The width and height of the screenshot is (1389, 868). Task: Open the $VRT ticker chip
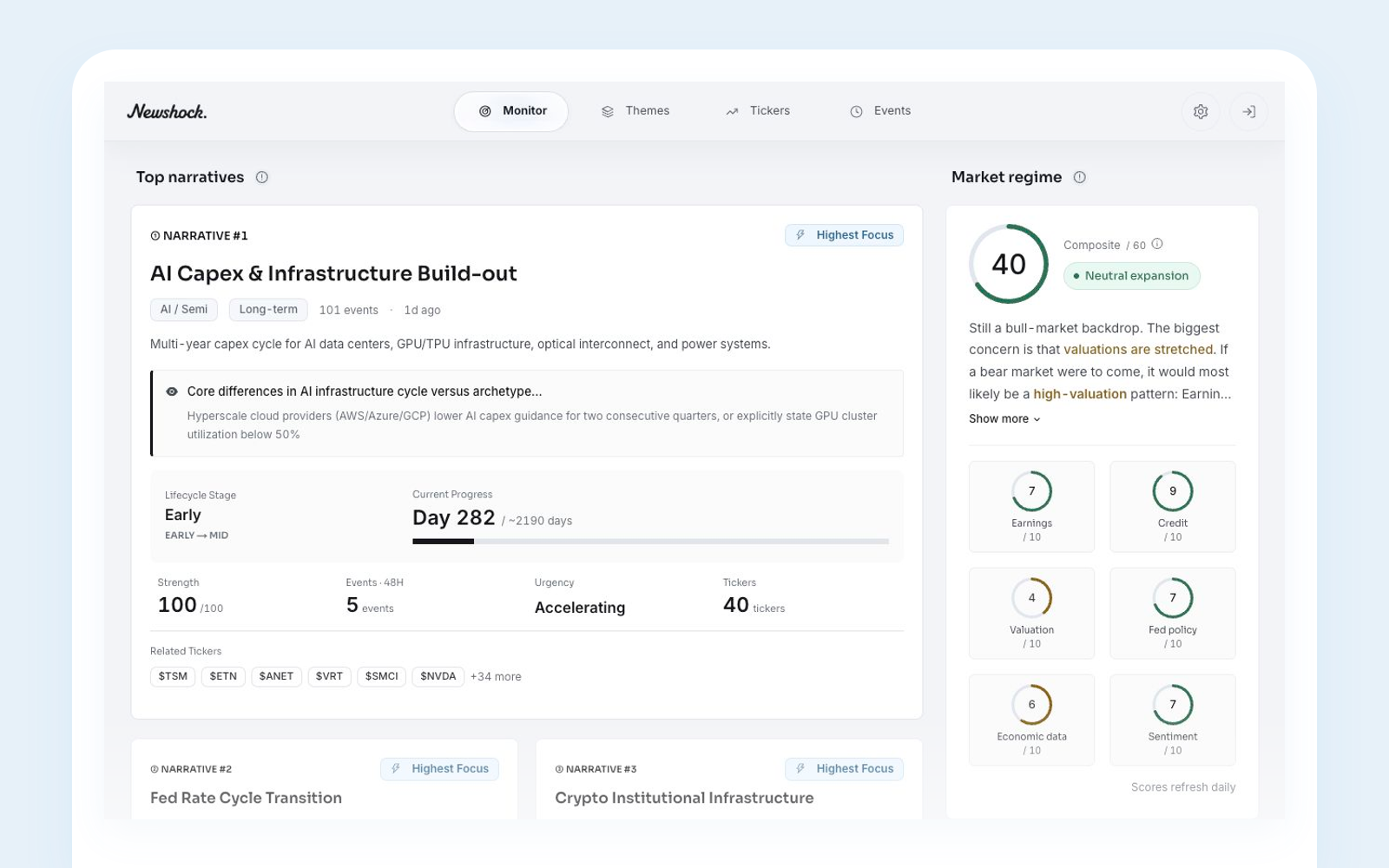[x=329, y=676]
